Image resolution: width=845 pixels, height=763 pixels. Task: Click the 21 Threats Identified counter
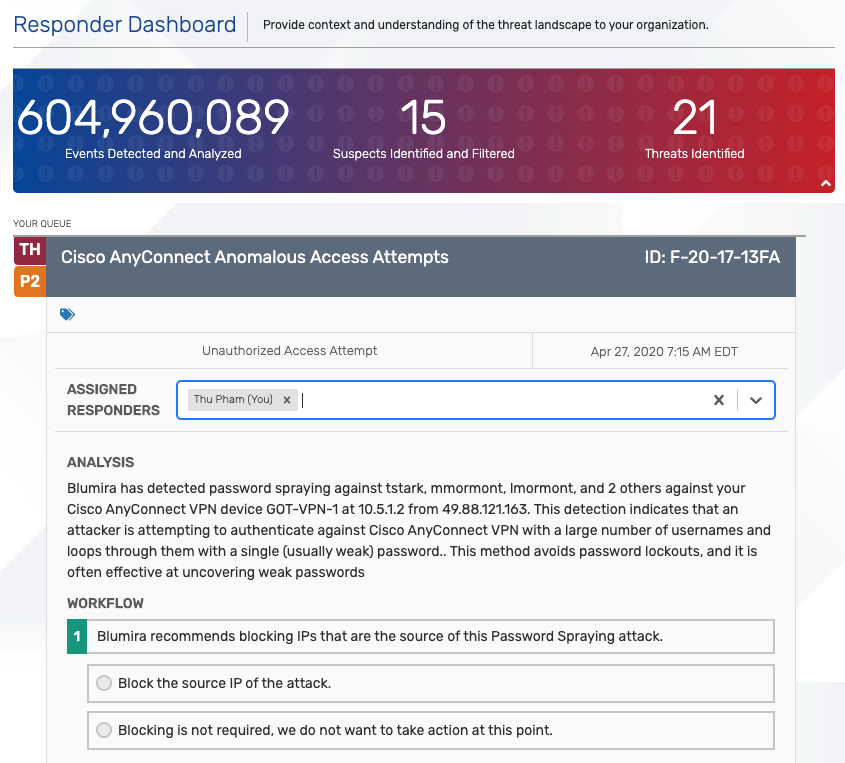click(694, 129)
